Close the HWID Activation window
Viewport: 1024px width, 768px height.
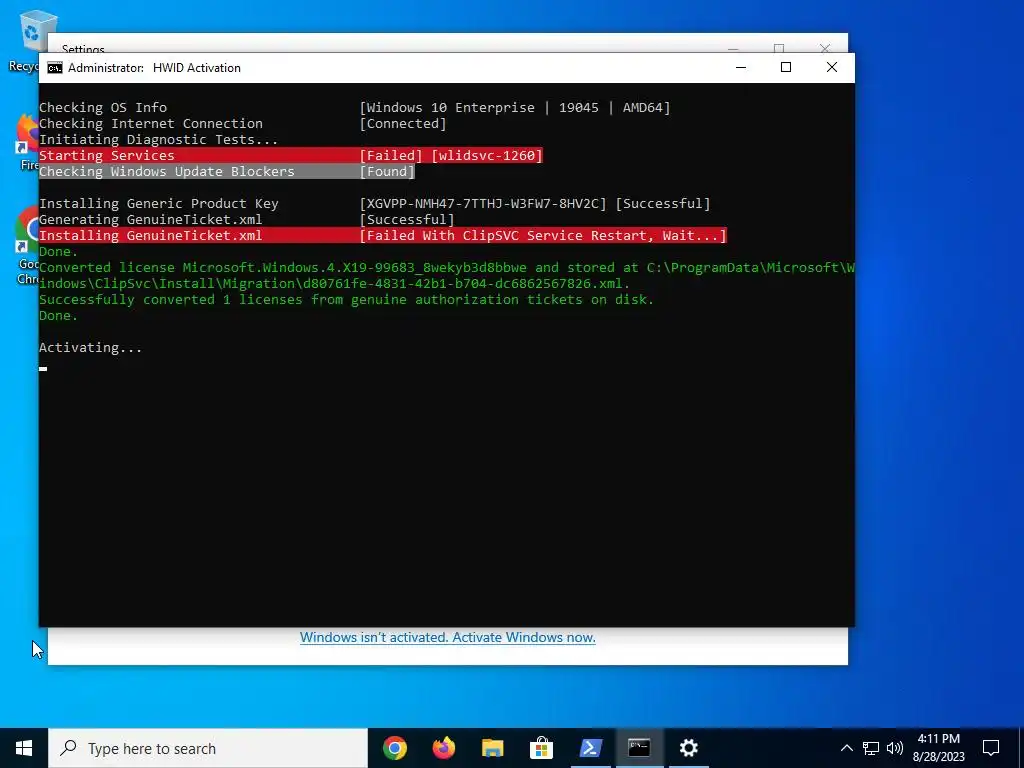831,67
